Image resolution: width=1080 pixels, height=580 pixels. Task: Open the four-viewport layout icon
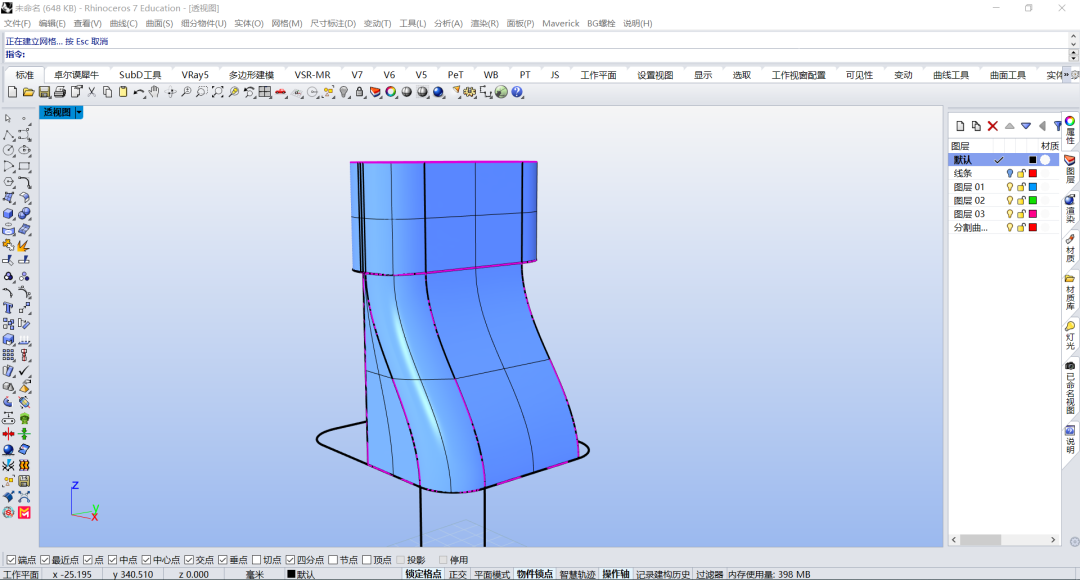tap(265, 92)
